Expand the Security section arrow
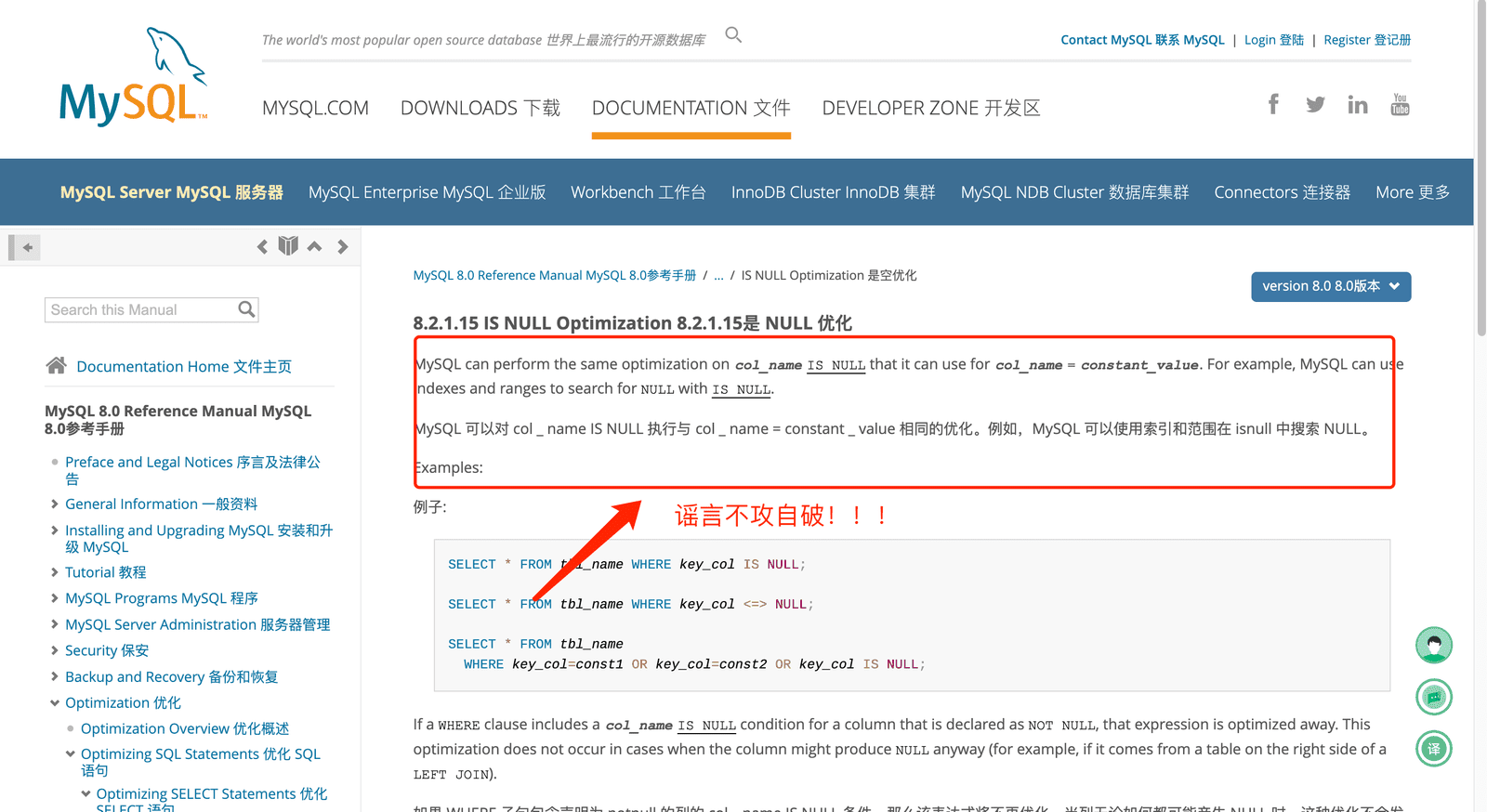This screenshot has width=1487, height=812. [x=55, y=650]
